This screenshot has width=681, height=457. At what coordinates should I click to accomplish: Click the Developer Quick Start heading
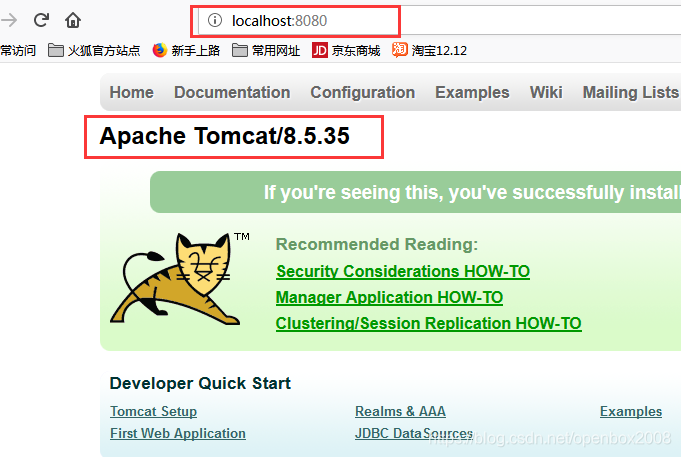pos(200,383)
